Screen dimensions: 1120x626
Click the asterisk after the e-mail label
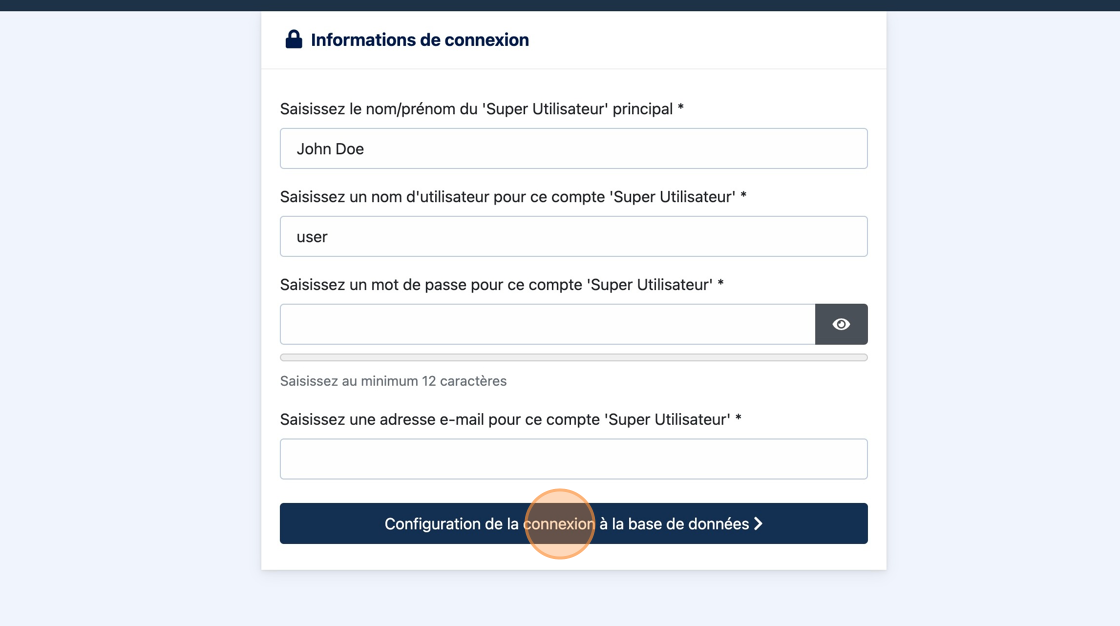click(739, 419)
